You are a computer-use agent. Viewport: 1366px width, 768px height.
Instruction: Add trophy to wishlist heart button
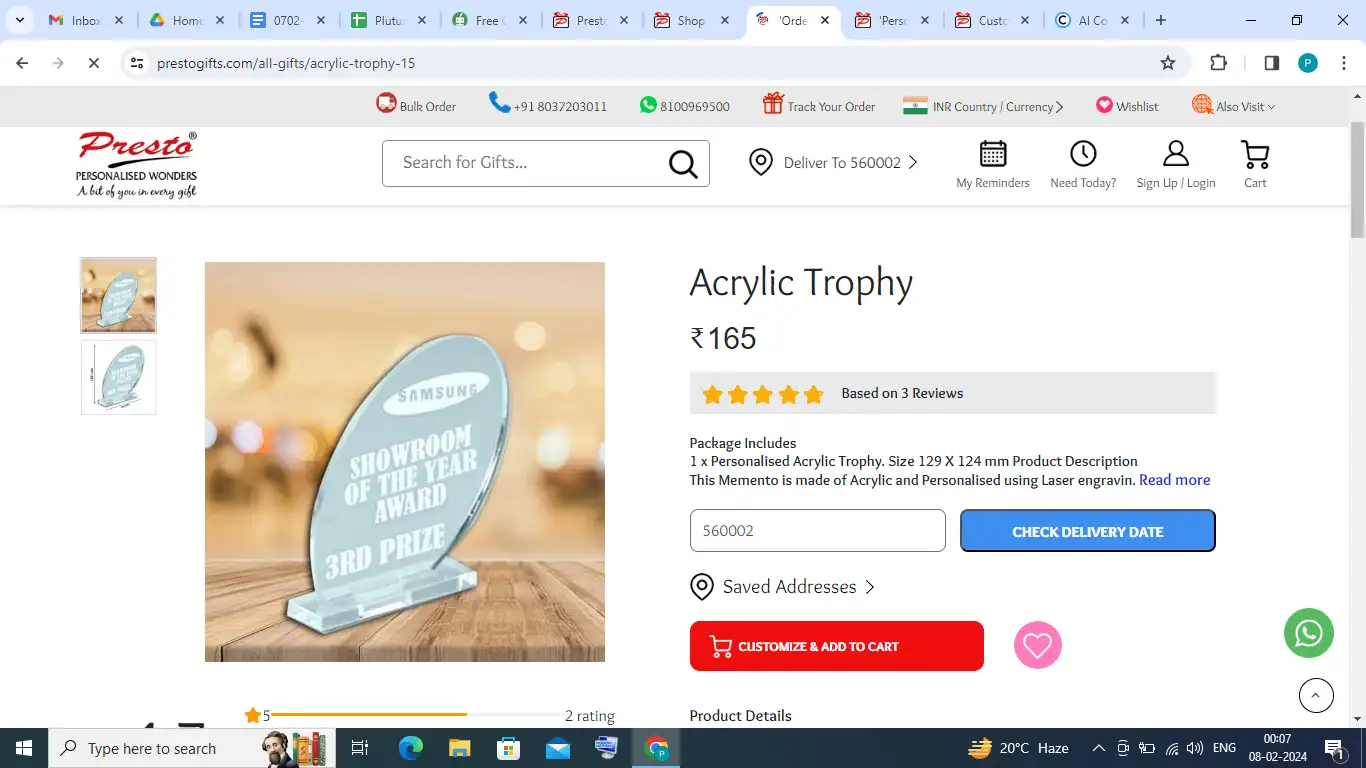point(1038,645)
